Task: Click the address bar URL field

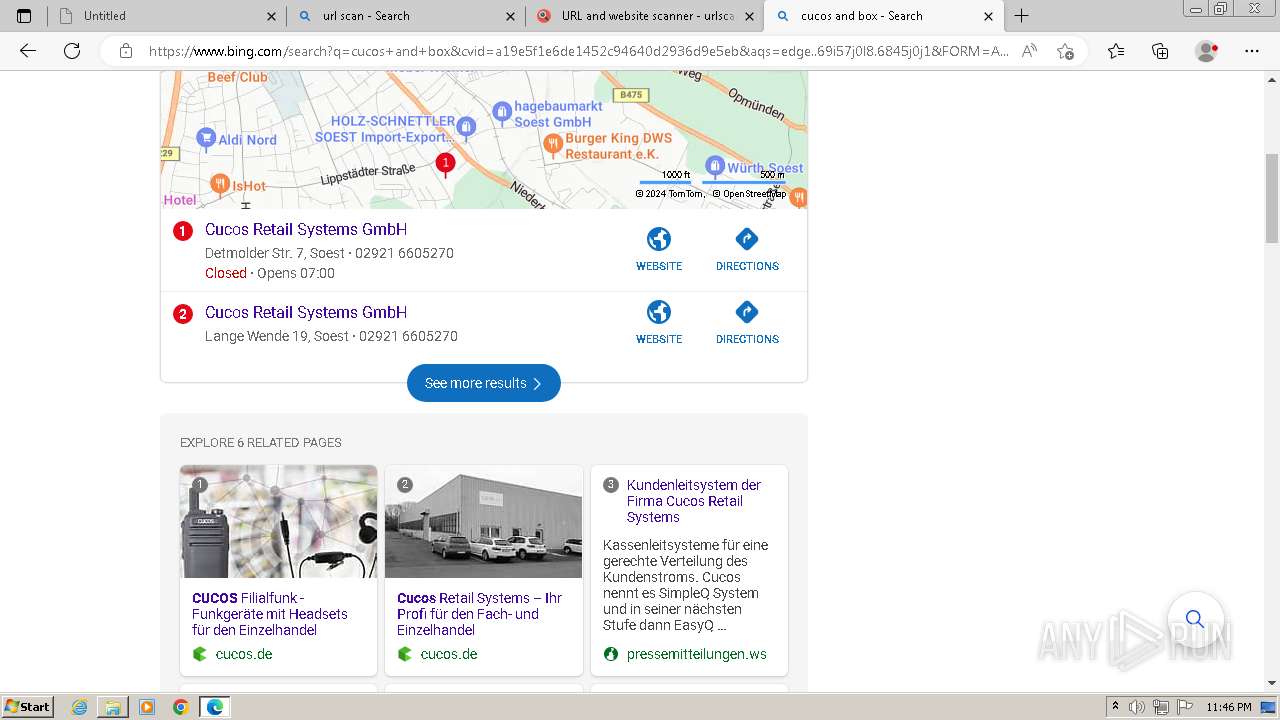Action: click(x=578, y=51)
